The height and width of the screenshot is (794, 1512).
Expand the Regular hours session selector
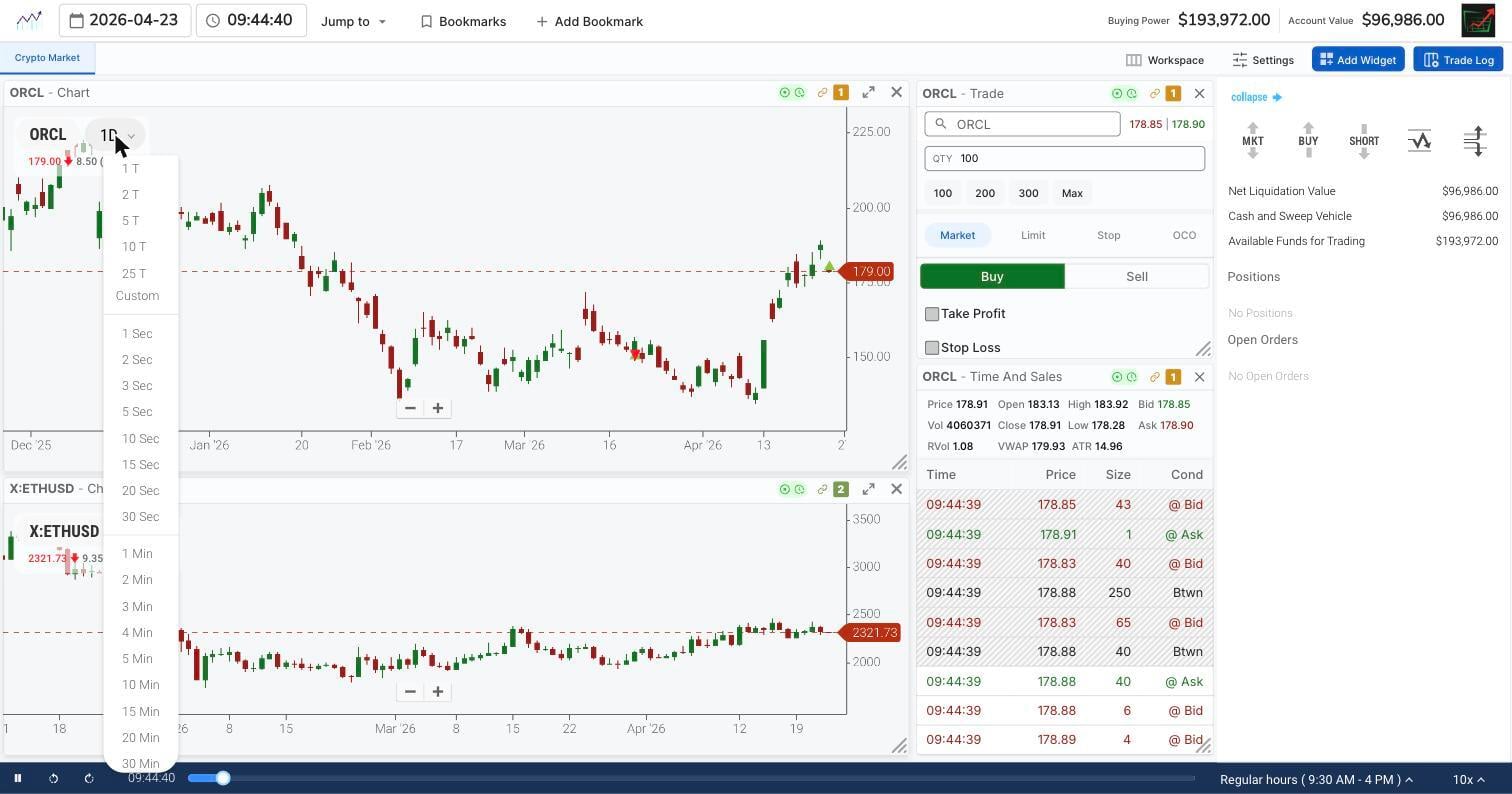tap(1316, 779)
